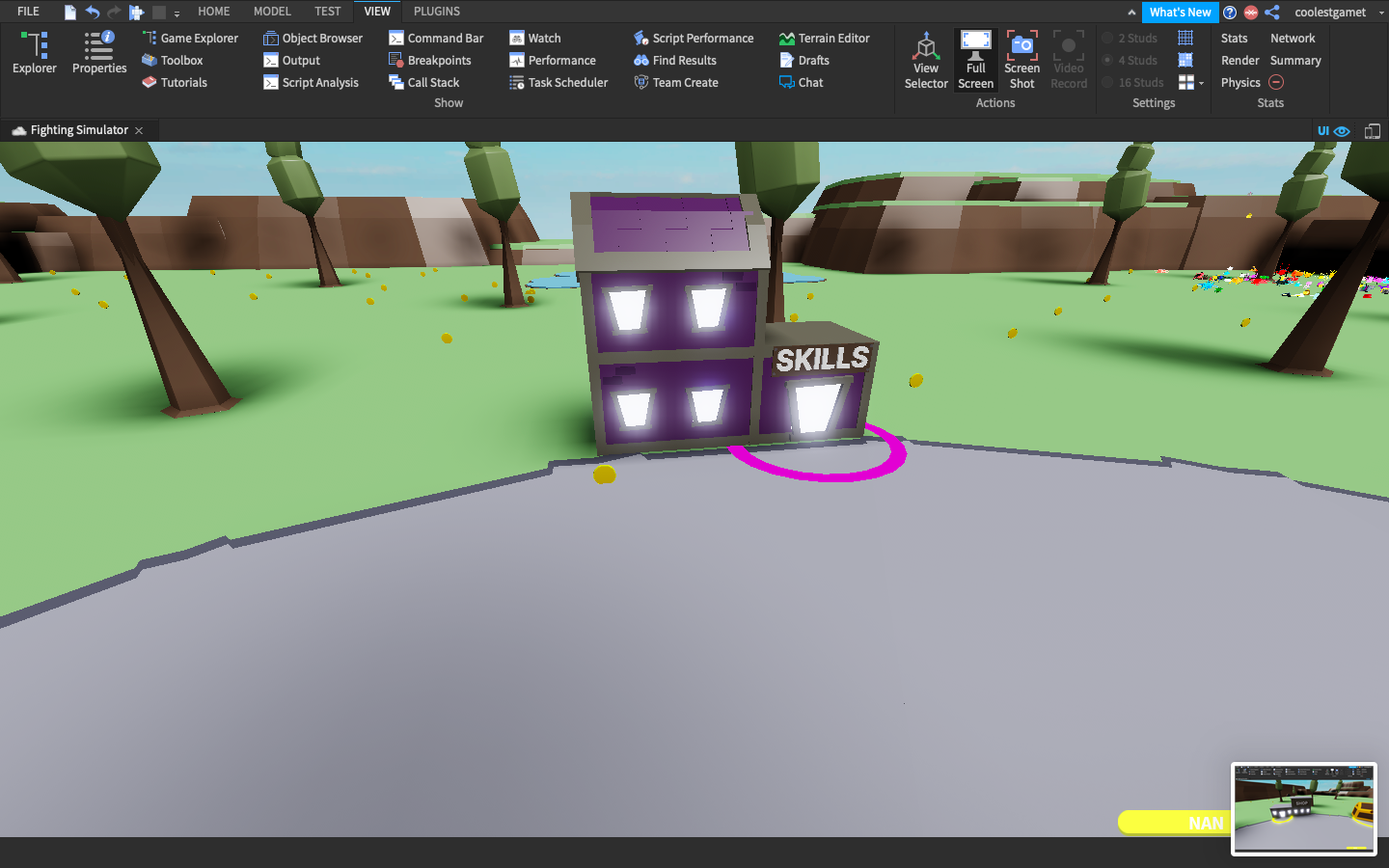Open Script Performance window
Screen dimensions: 1389x868
pos(694,38)
